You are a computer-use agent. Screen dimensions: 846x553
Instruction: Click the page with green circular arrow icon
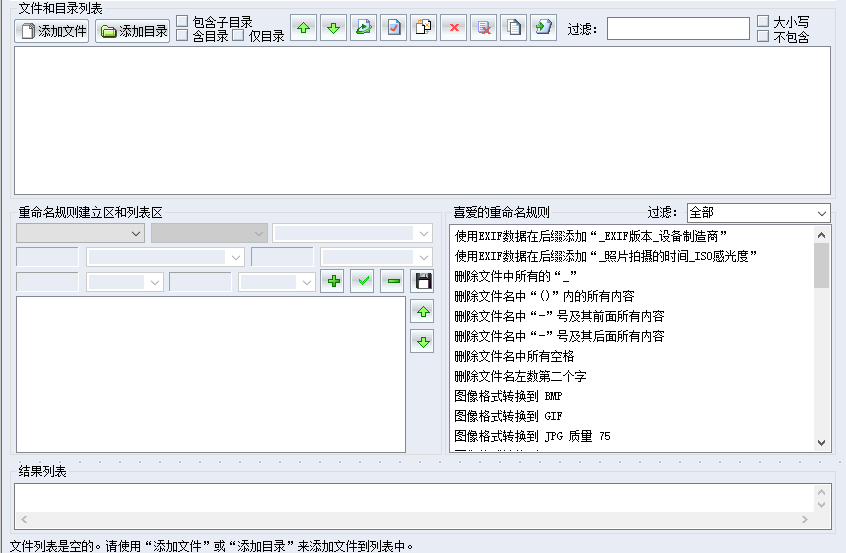[x=364, y=28]
